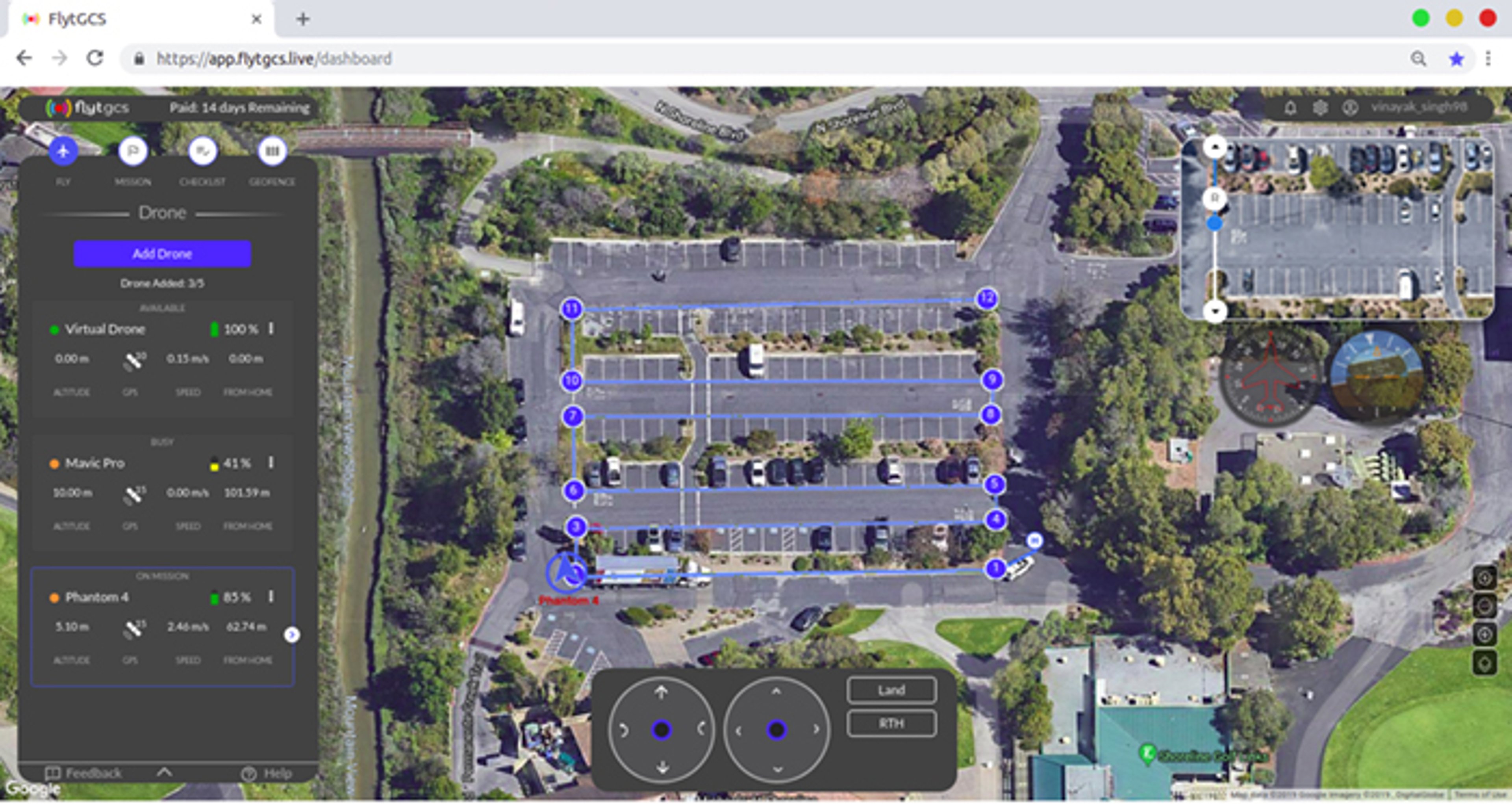Screen dimensions: 1512x804
Task: Open the notifications bell
Action: point(1290,108)
